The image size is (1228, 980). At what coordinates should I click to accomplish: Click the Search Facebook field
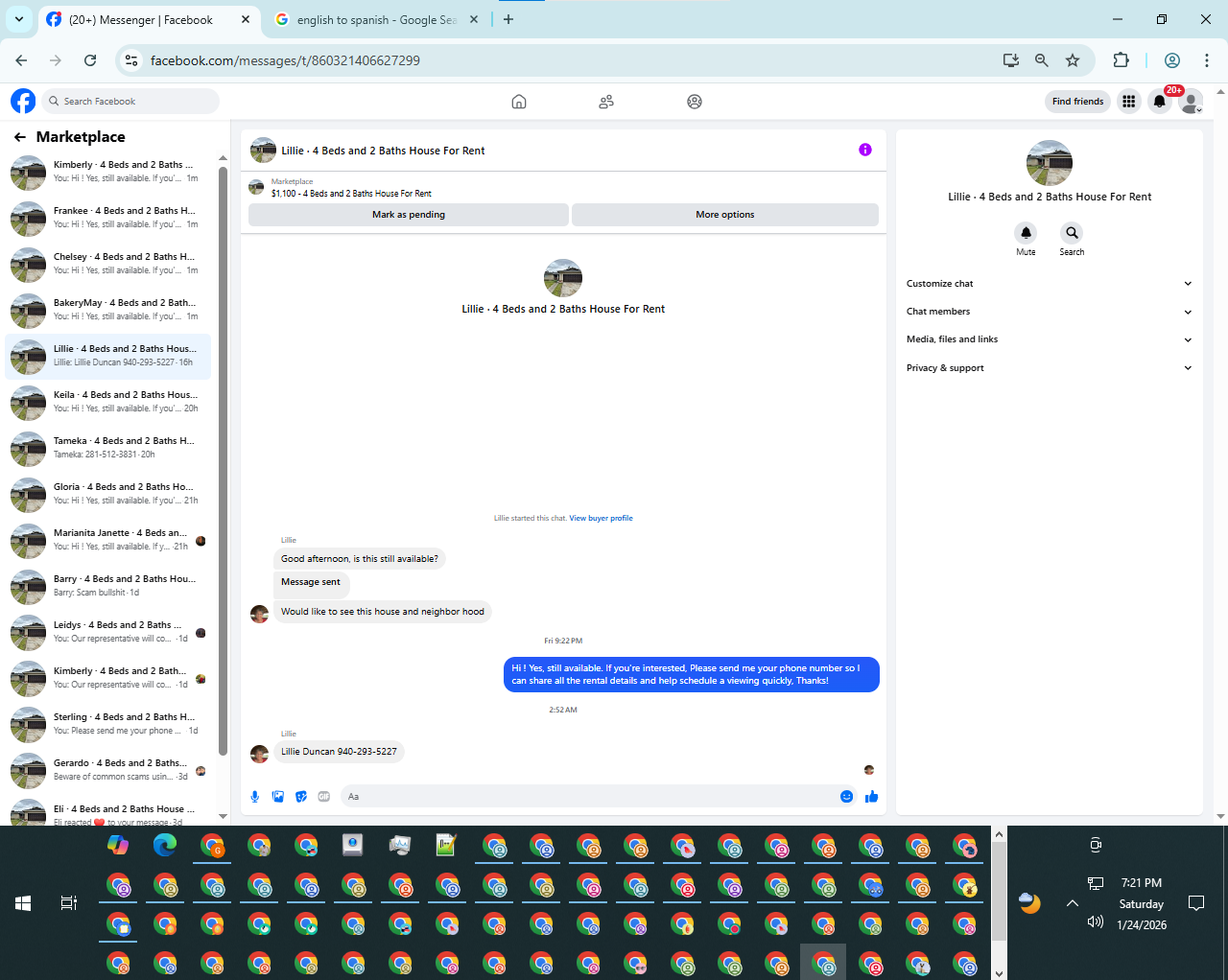(x=131, y=101)
